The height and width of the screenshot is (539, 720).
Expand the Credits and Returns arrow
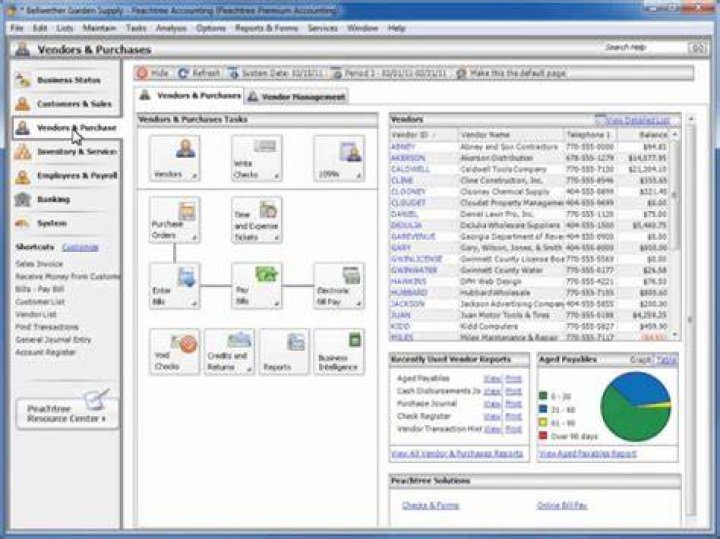click(248, 370)
